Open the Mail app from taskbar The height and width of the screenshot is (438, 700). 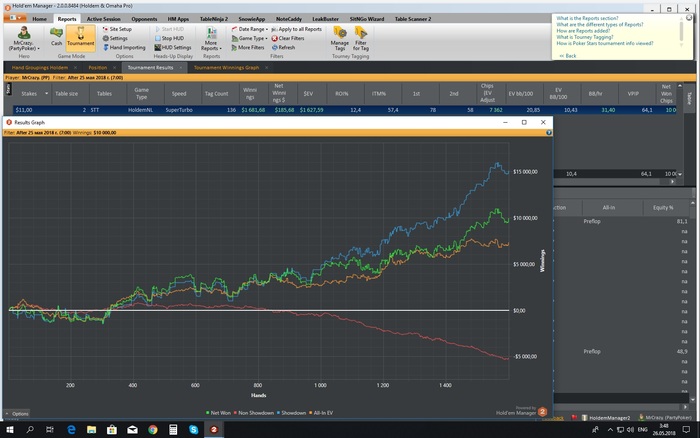click(x=132, y=430)
